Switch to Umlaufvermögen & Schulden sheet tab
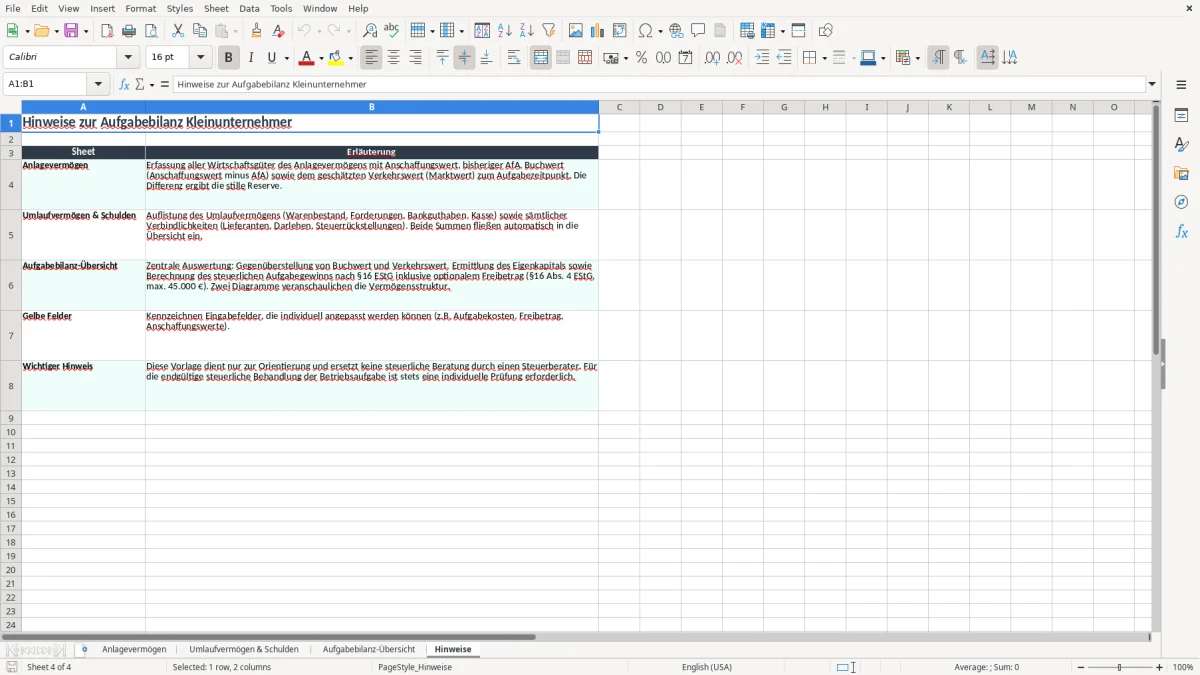The height and width of the screenshot is (675, 1200). click(244, 649)
